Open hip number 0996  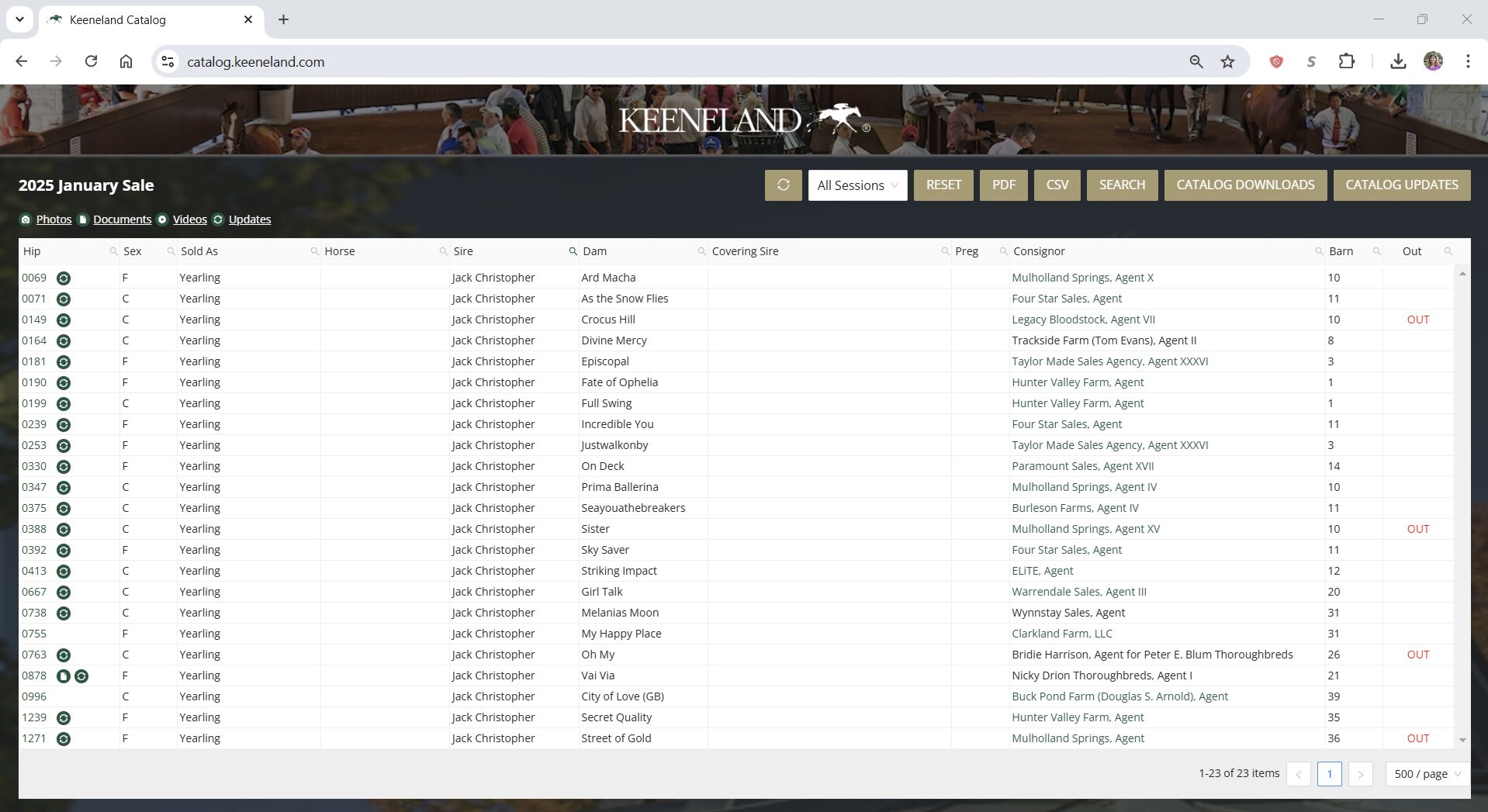point(34,696)
